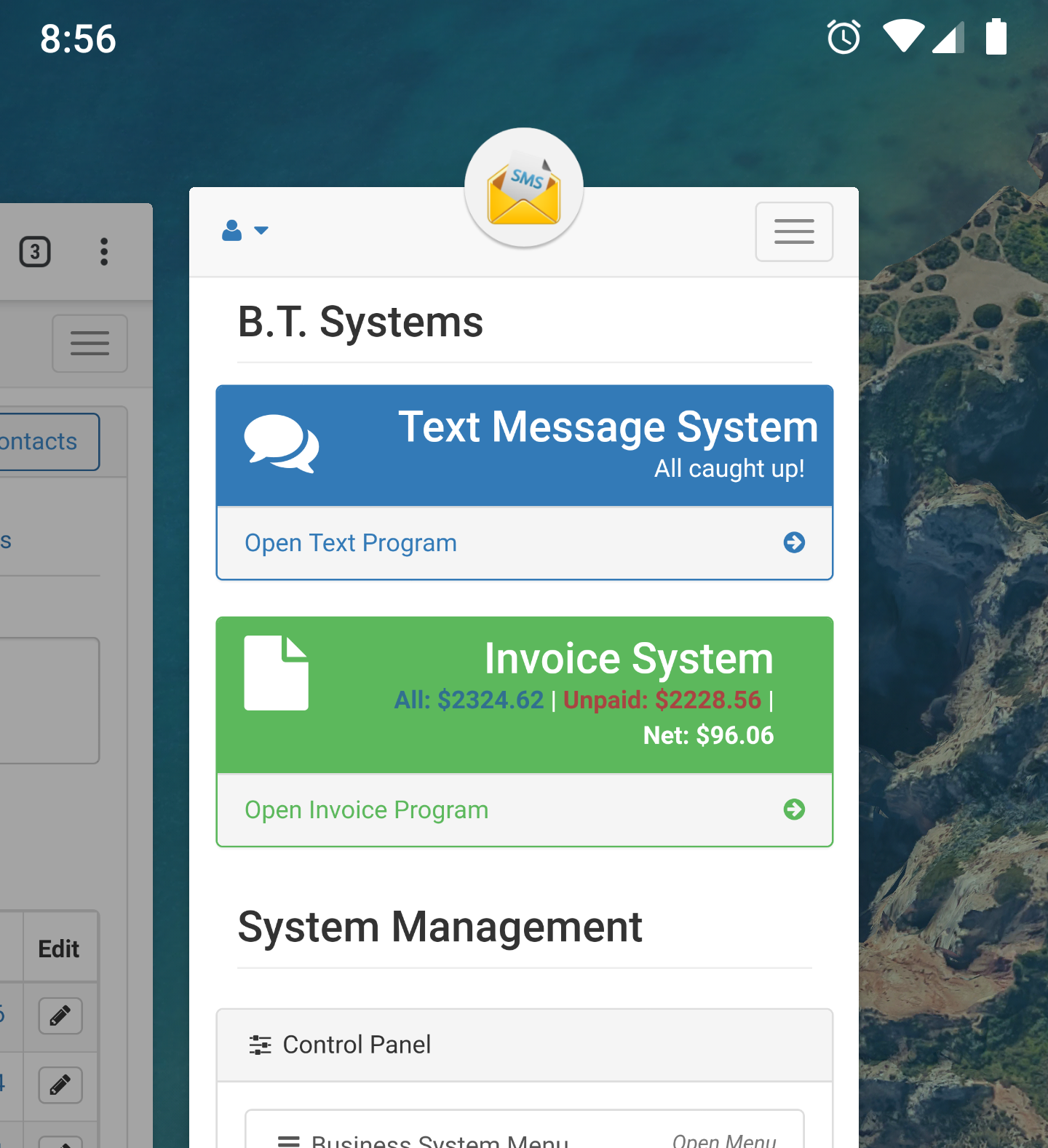
Task: Open the browser three-dot overflow menu
Action: tap(104, 252)
